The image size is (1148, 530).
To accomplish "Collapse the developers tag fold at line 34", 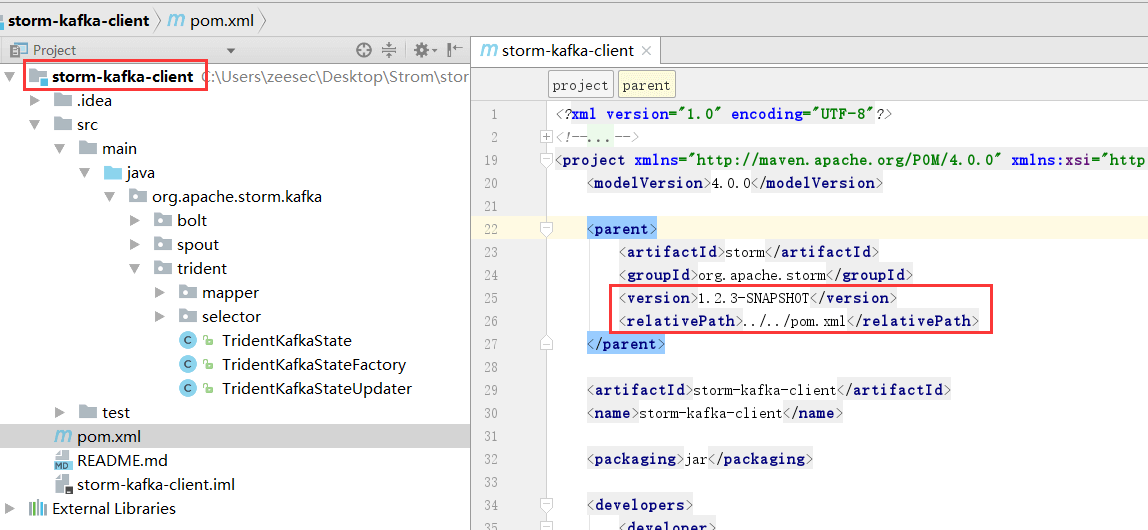I will (x=546, y=505).
